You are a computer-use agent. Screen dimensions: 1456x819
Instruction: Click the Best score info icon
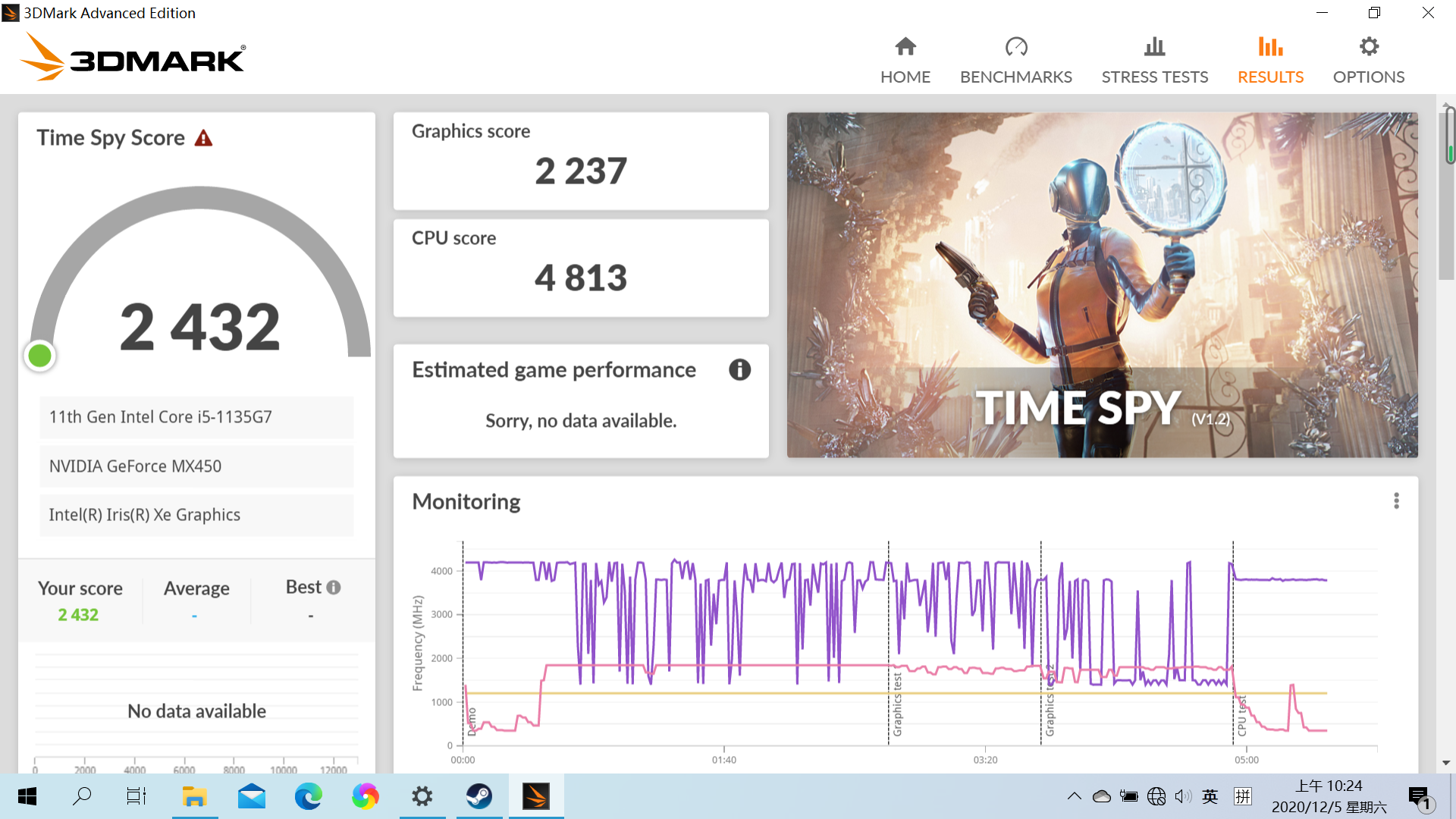pos(334,587)
